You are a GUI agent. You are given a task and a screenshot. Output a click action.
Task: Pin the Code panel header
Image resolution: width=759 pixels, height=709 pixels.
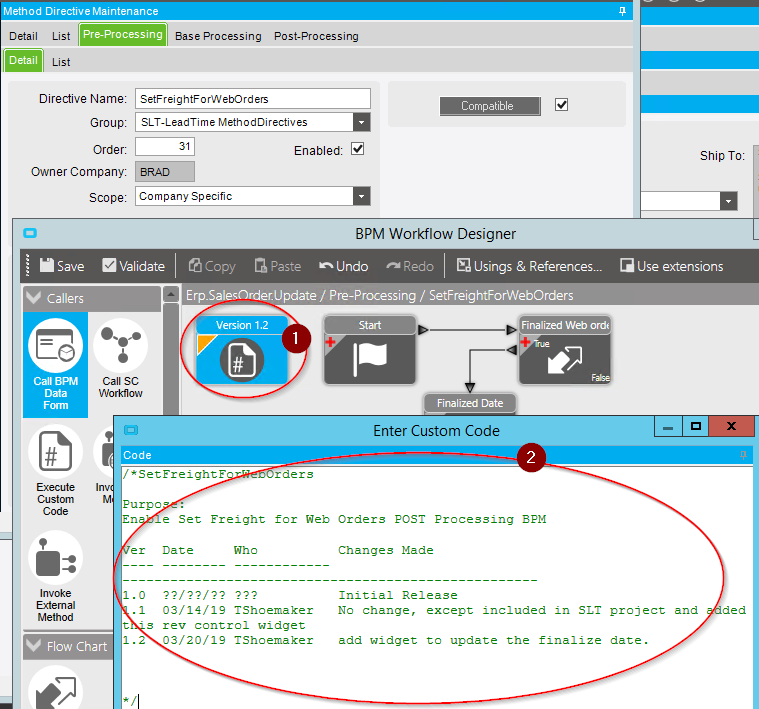click(x=743, y=455)
